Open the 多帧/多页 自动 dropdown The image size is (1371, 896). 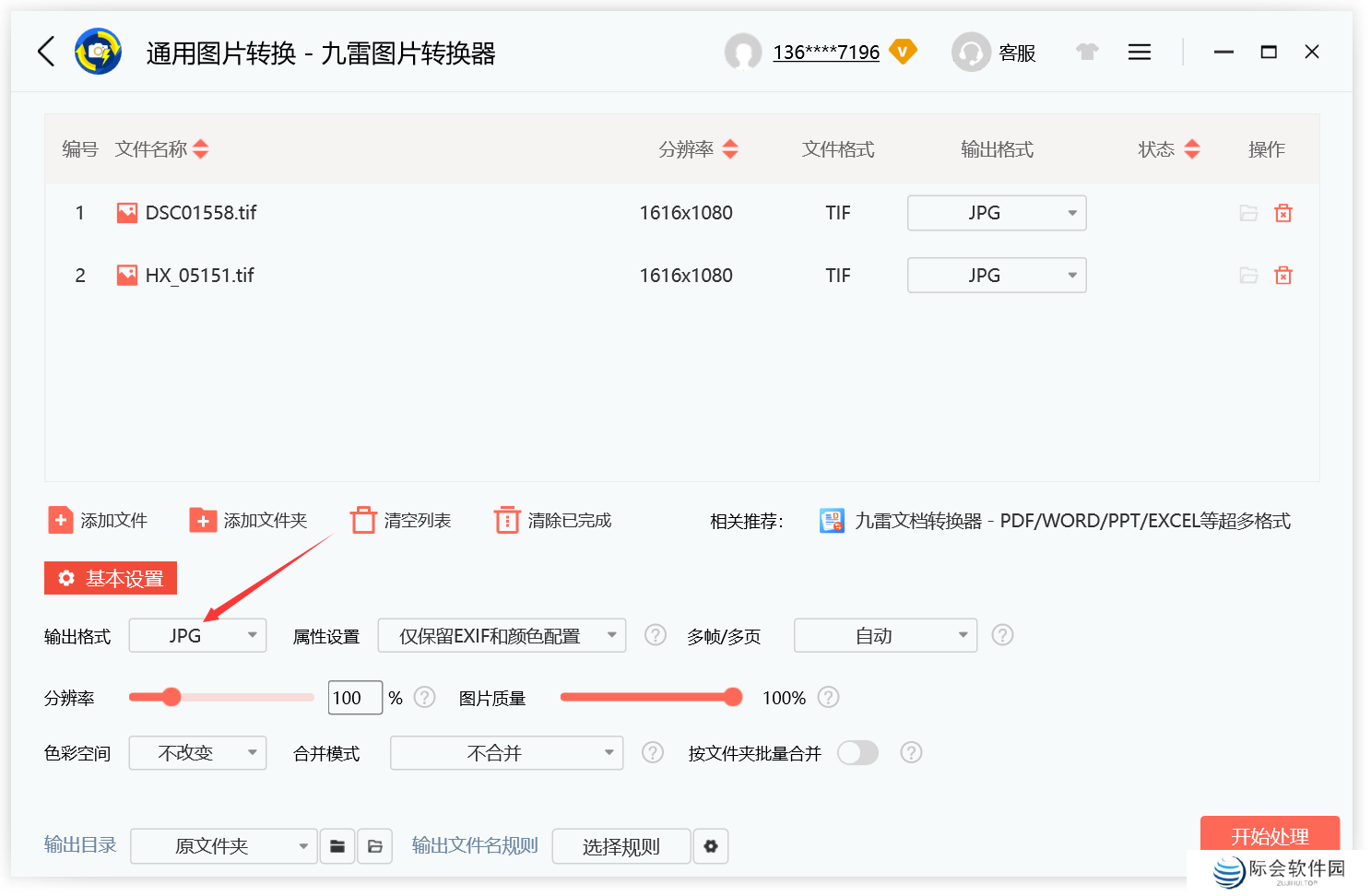click(884, 635)
